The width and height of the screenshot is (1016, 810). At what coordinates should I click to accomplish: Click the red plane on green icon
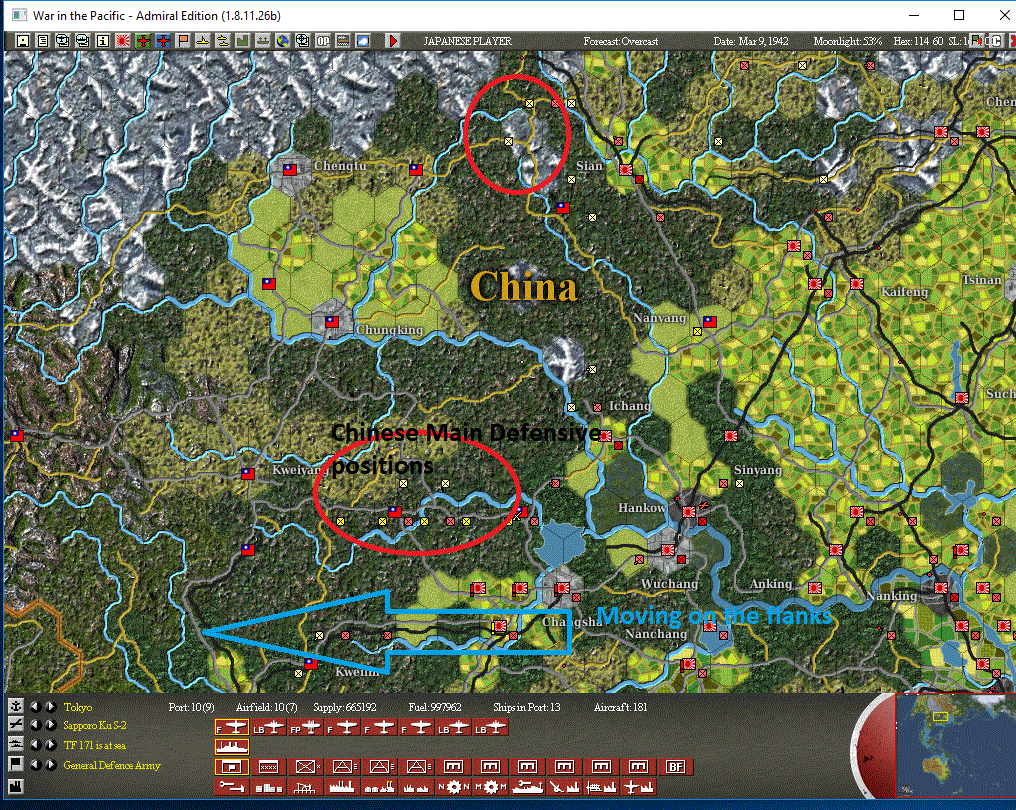pos(143,41)
